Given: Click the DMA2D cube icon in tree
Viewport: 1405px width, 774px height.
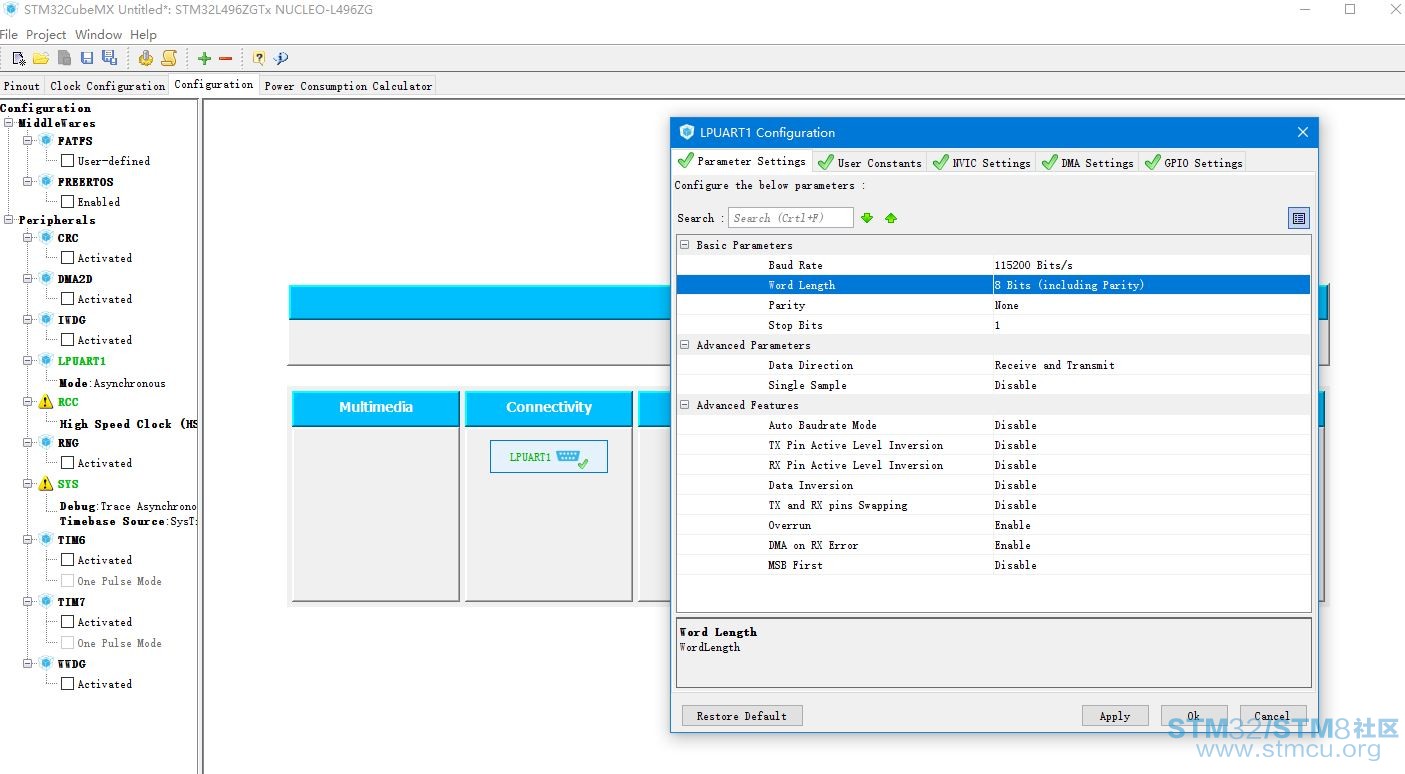Looking at the screenshot, I should (x=45, y=279).
